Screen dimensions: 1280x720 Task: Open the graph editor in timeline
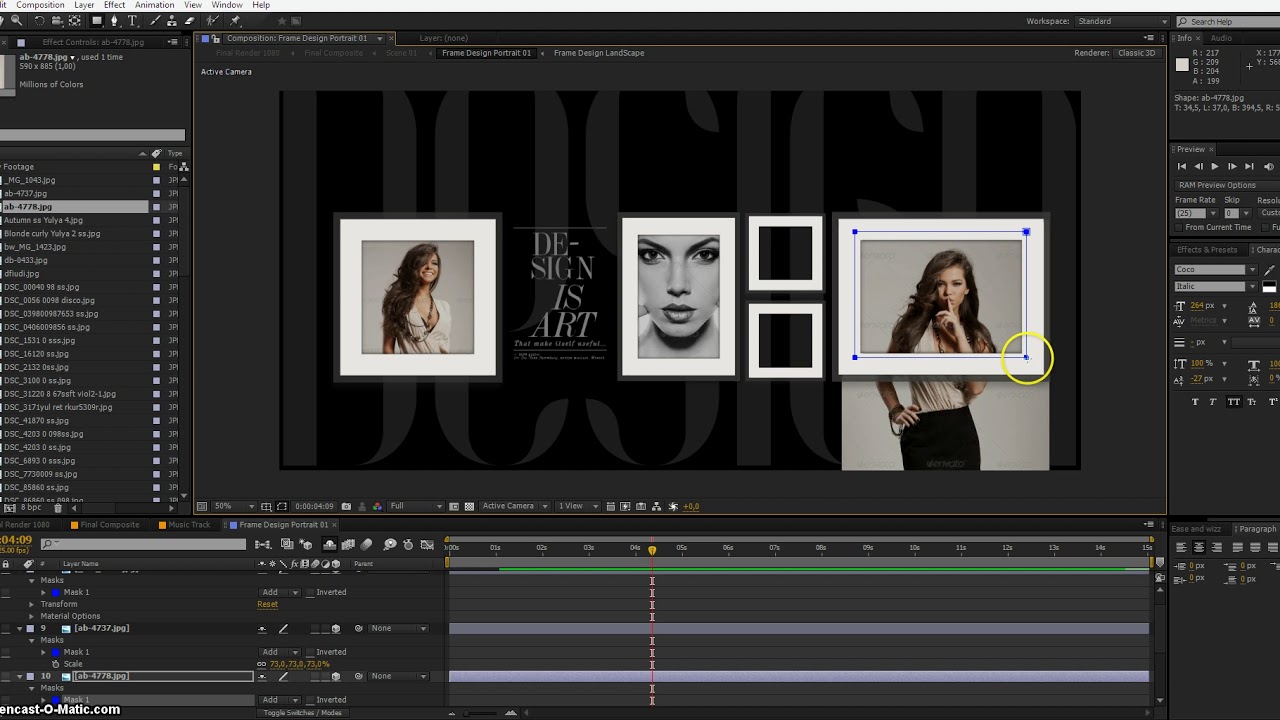427,544
